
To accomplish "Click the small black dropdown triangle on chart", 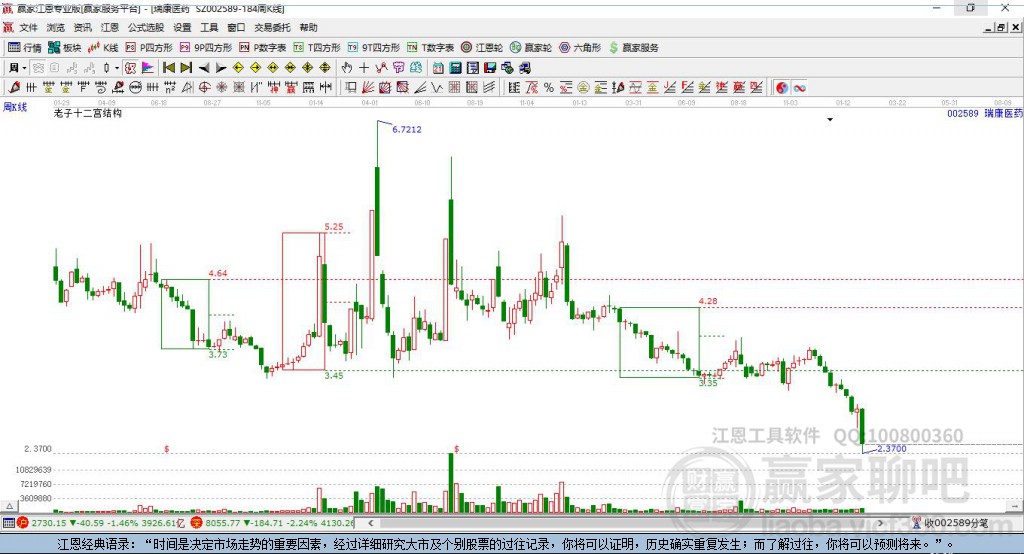I will point(830,120).
